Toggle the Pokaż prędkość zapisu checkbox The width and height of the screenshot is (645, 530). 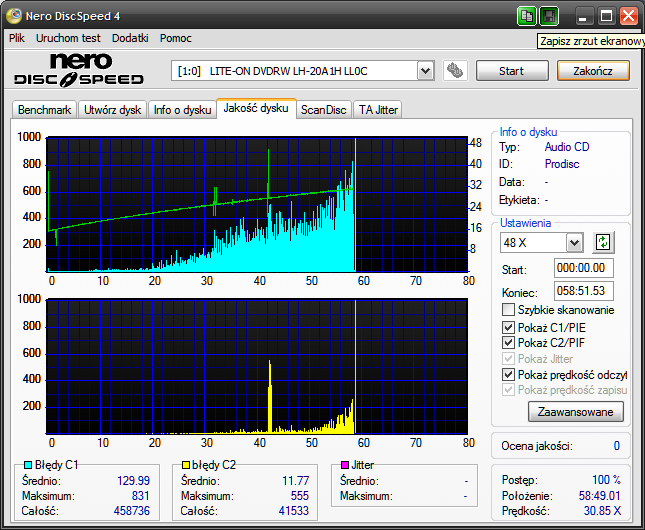tap(508, 390)
